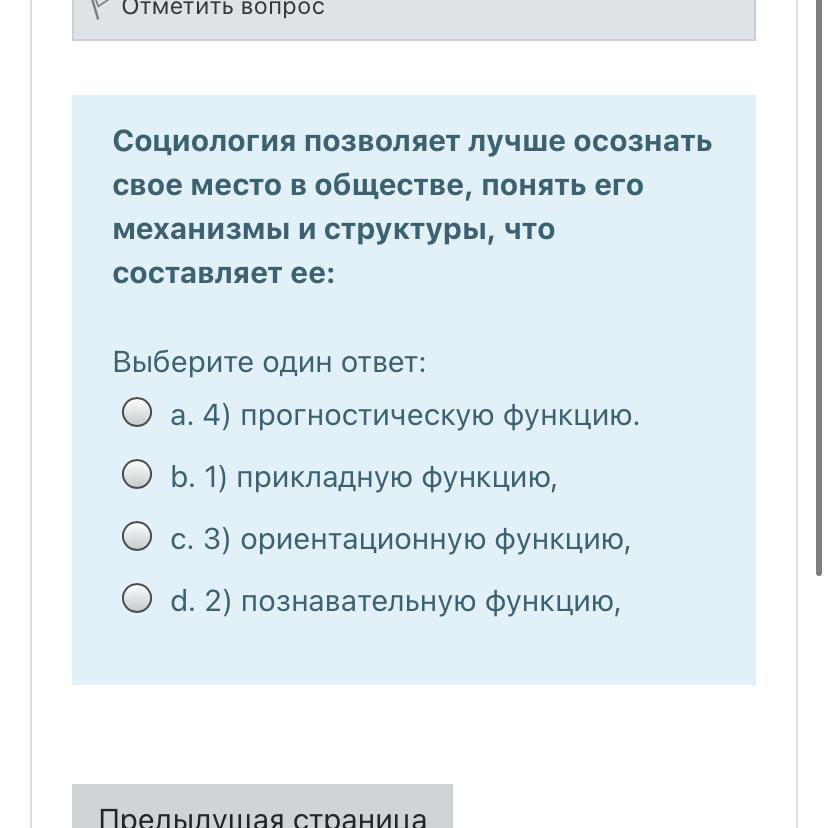Choose radio button for answer d
Screen dimensions: 828x828
point(137,598)
